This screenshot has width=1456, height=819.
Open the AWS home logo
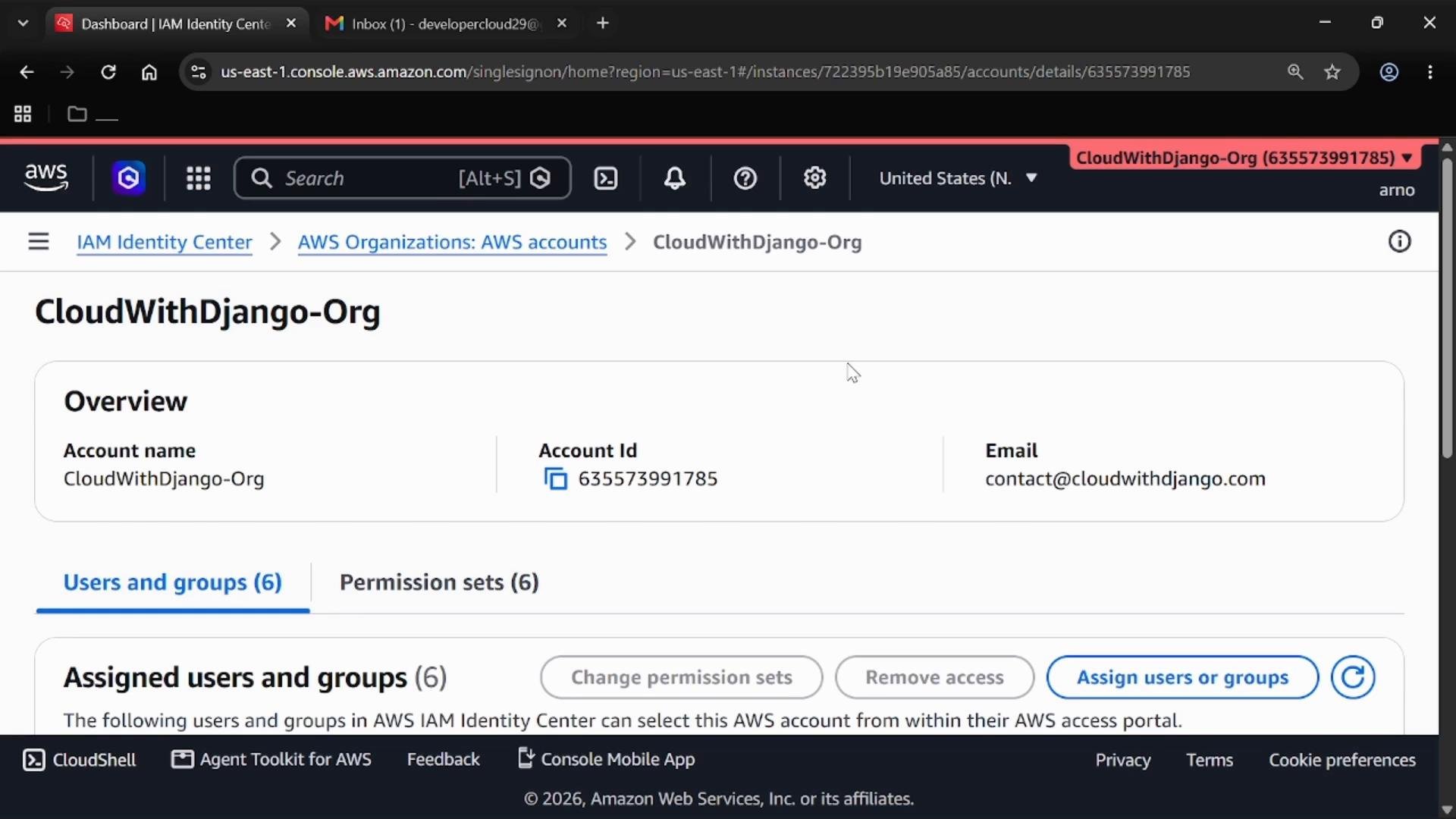[x=46, y=178]
